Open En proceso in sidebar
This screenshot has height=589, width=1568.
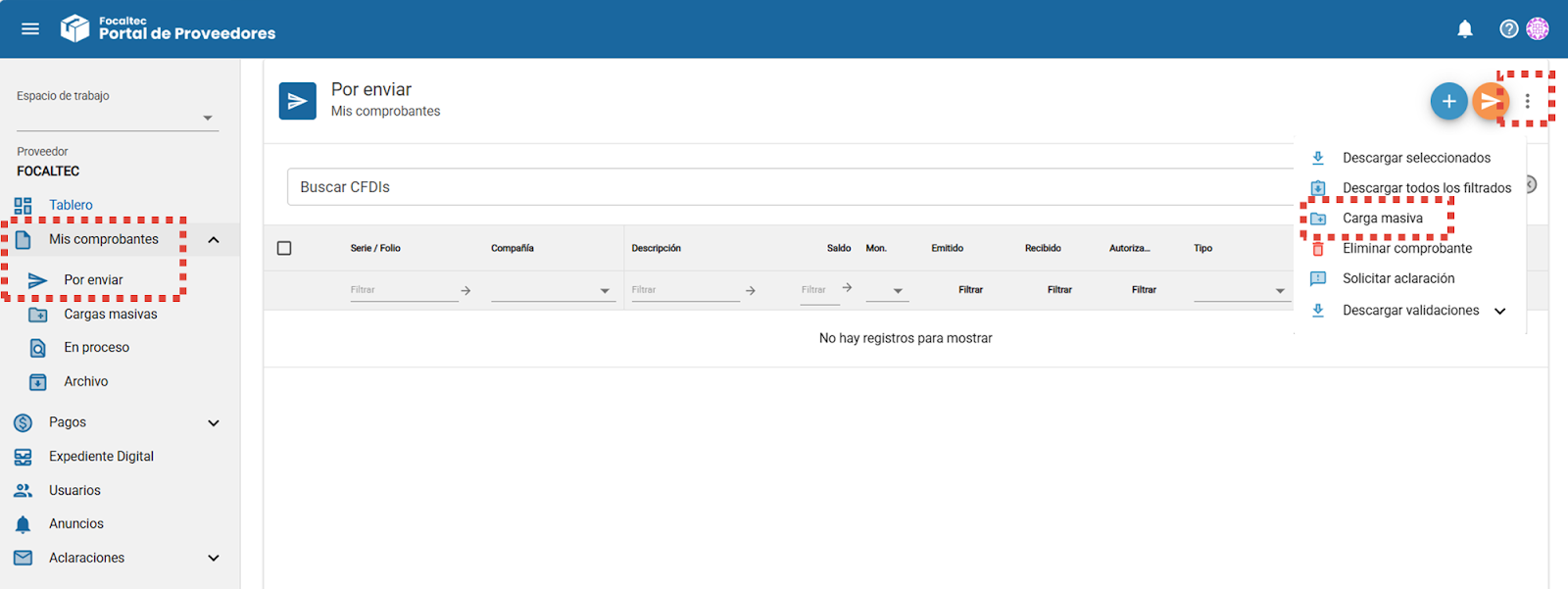click(x=97, y=348)
